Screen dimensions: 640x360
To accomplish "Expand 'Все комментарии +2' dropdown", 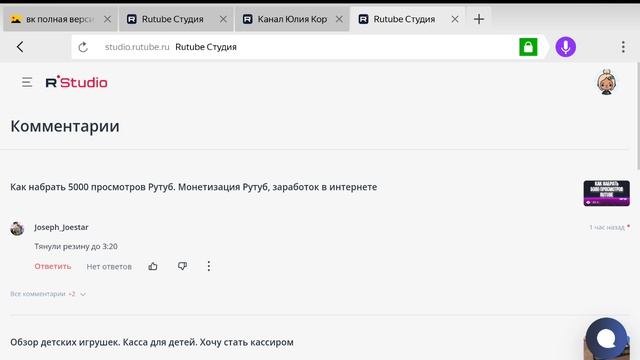I will [x=48, y=294].
